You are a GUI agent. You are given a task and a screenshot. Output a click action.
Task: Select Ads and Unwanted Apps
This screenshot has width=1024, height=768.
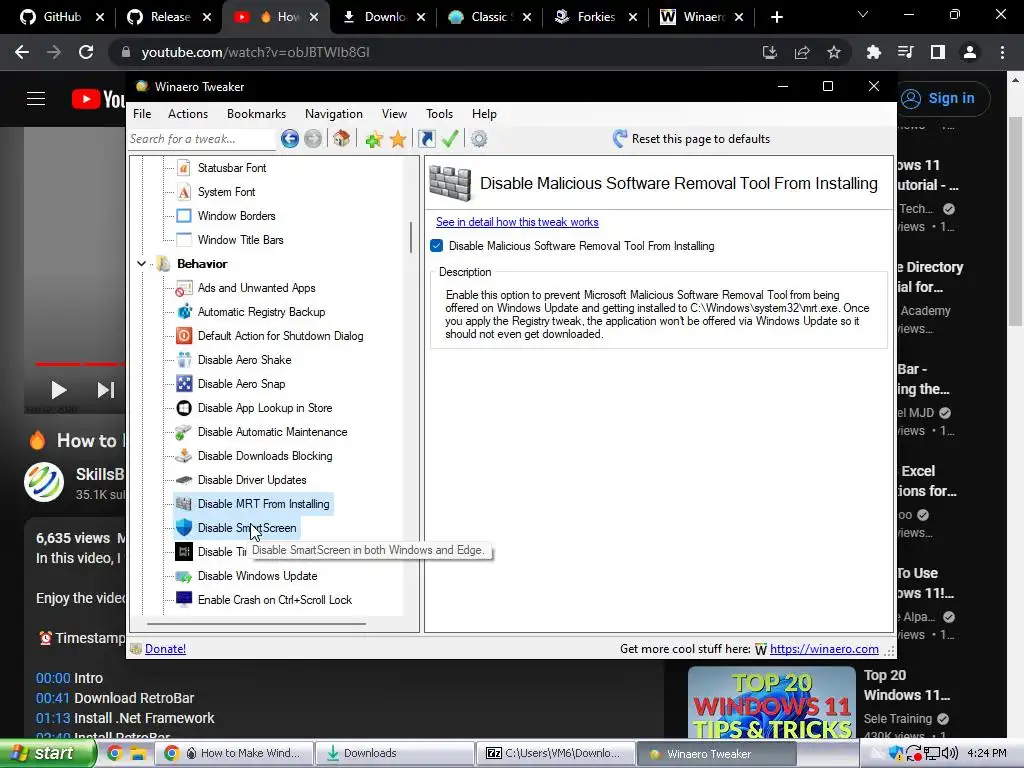click(256, 288)
